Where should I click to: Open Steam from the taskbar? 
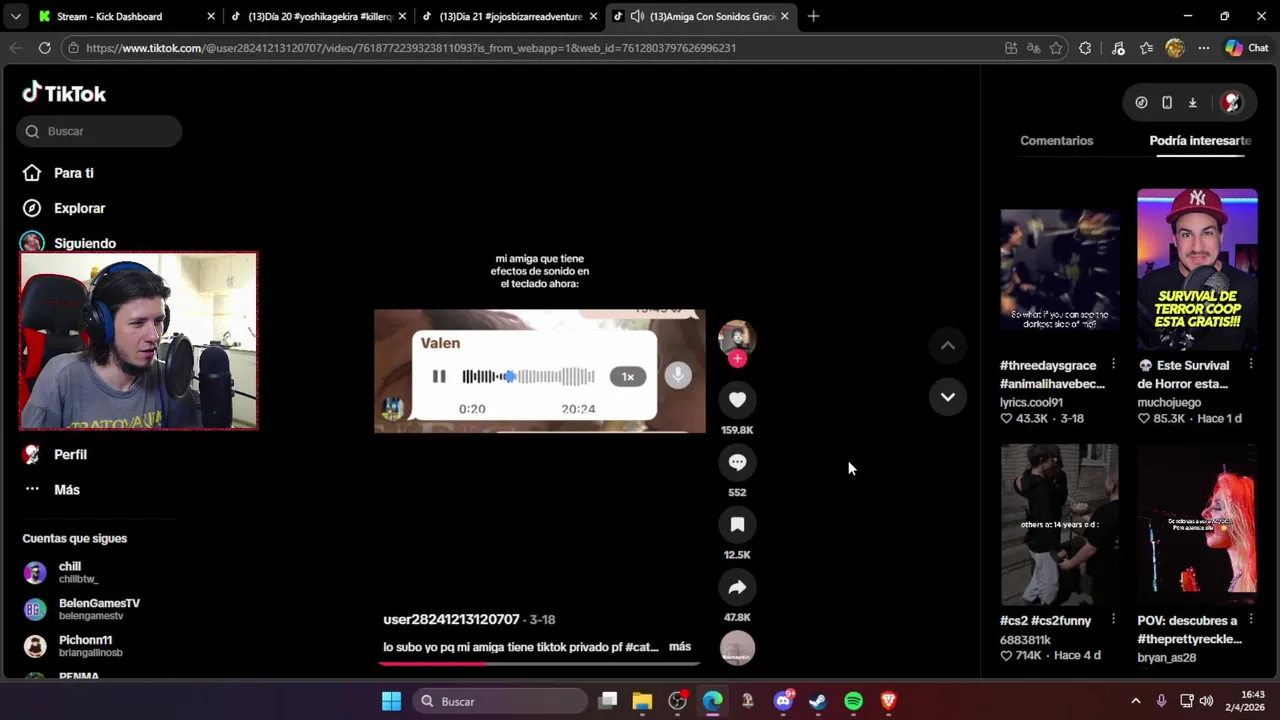[818, 701]
